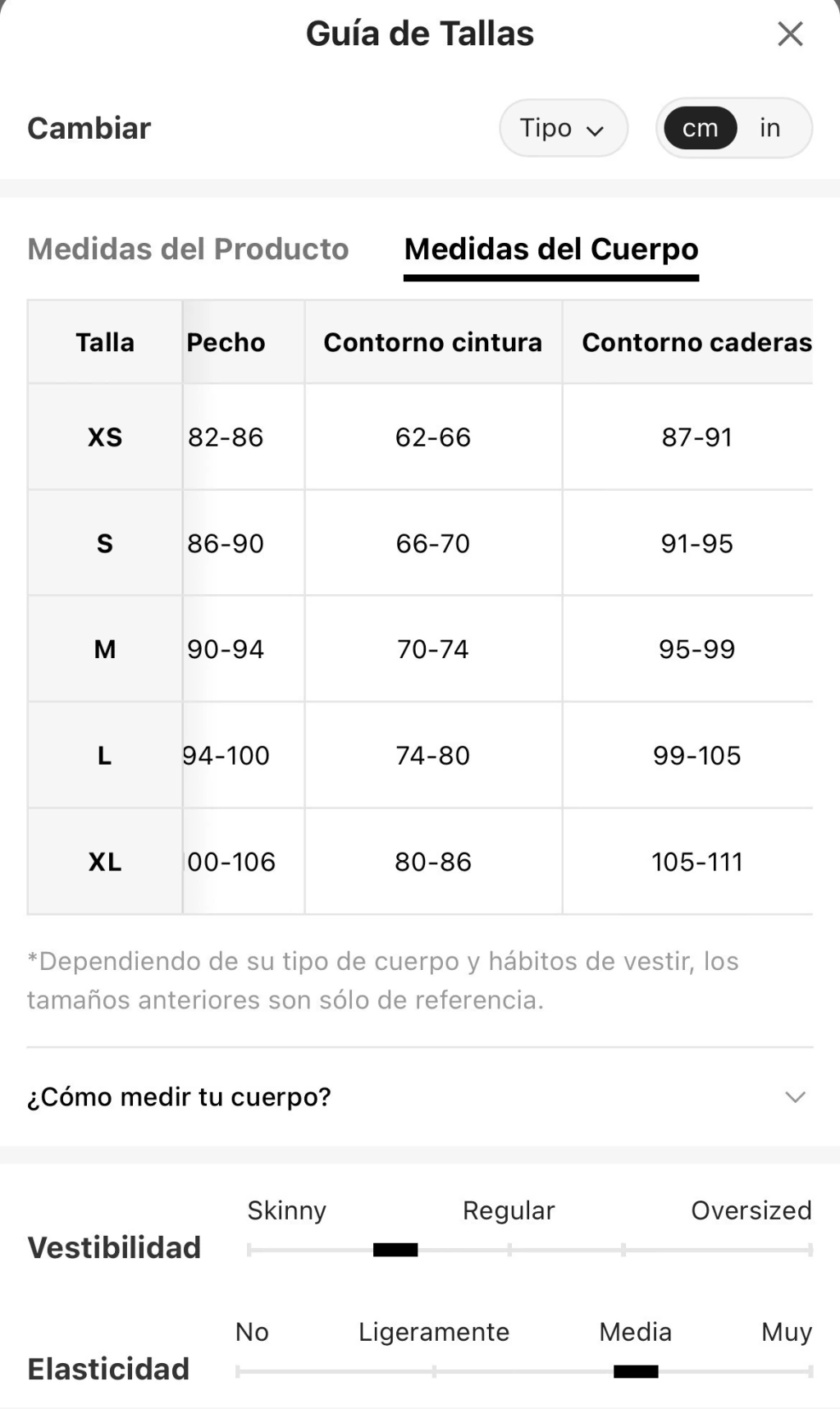
Task: Click the Pecho column header
Action: tap(226, 342)
